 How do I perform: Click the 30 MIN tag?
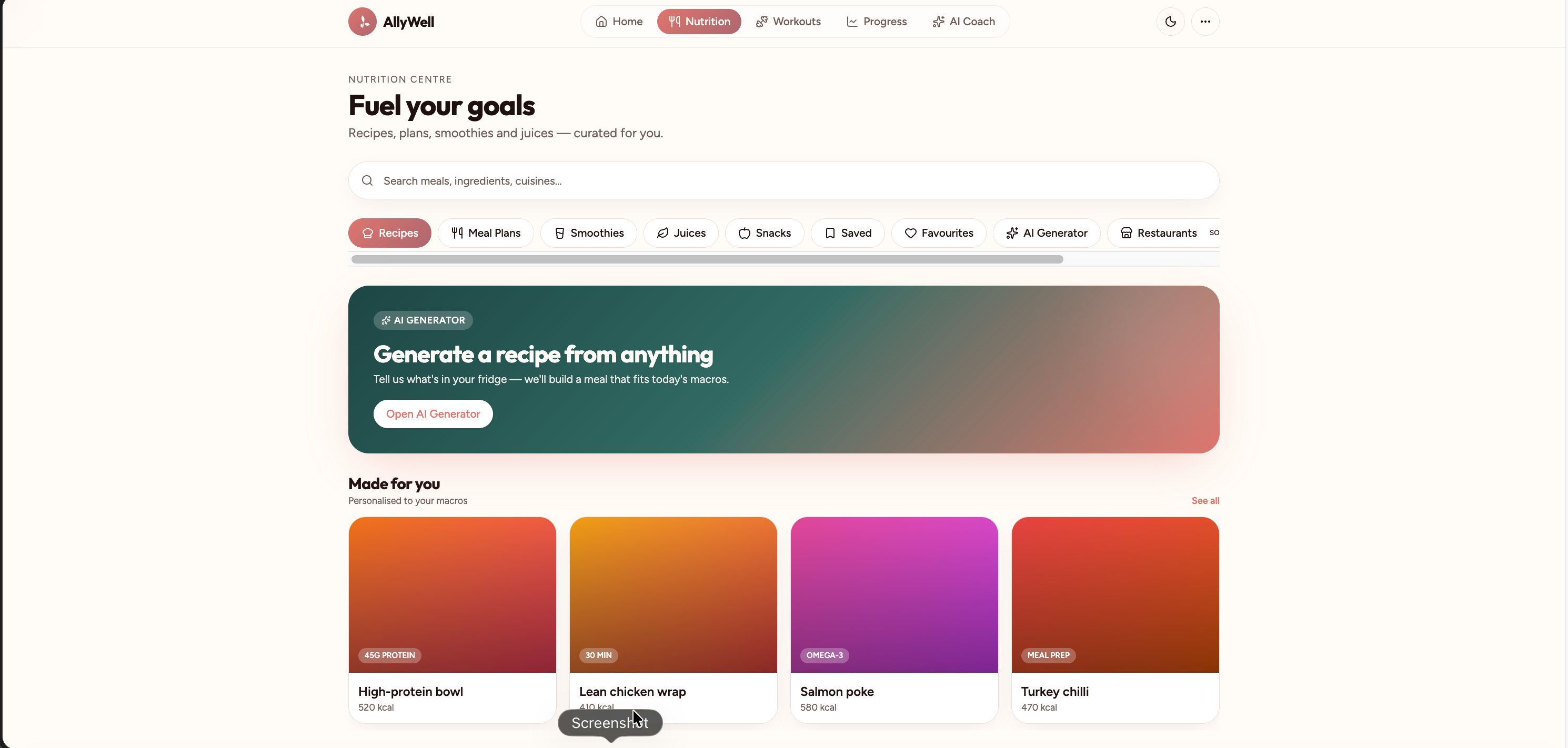coord(598,655)
